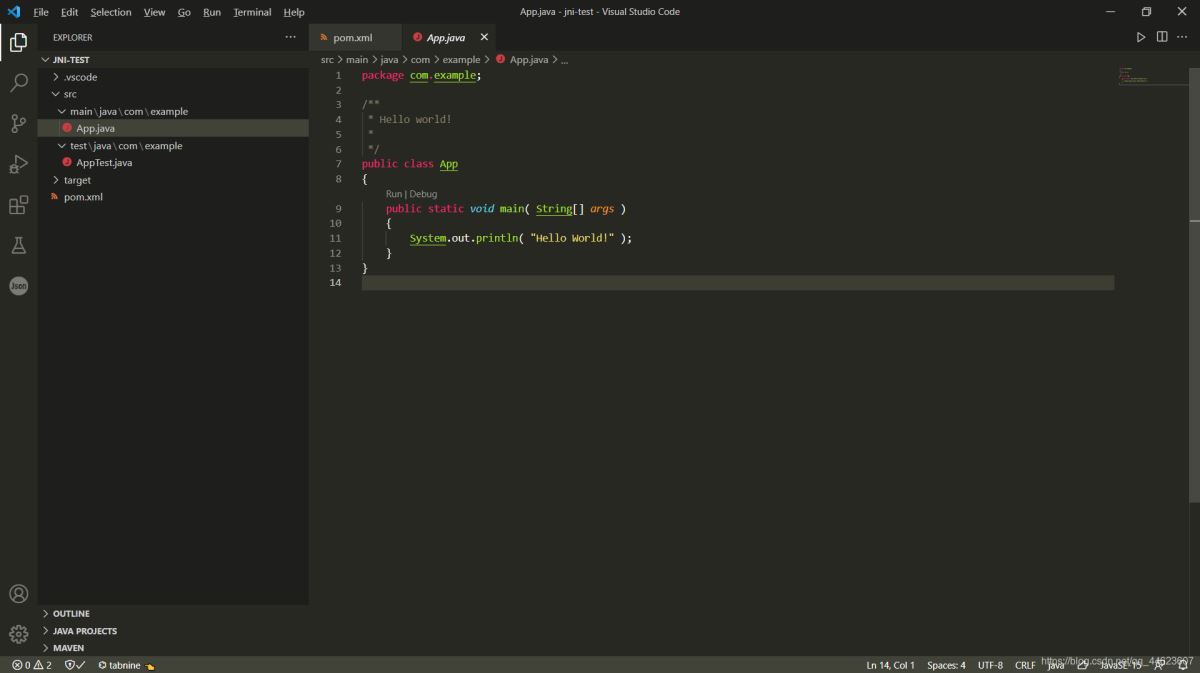Click the Run play icon in editor toolbar
This screenshot has height=673, width=1200.
pyautogui.click(x=1140, y=37)
